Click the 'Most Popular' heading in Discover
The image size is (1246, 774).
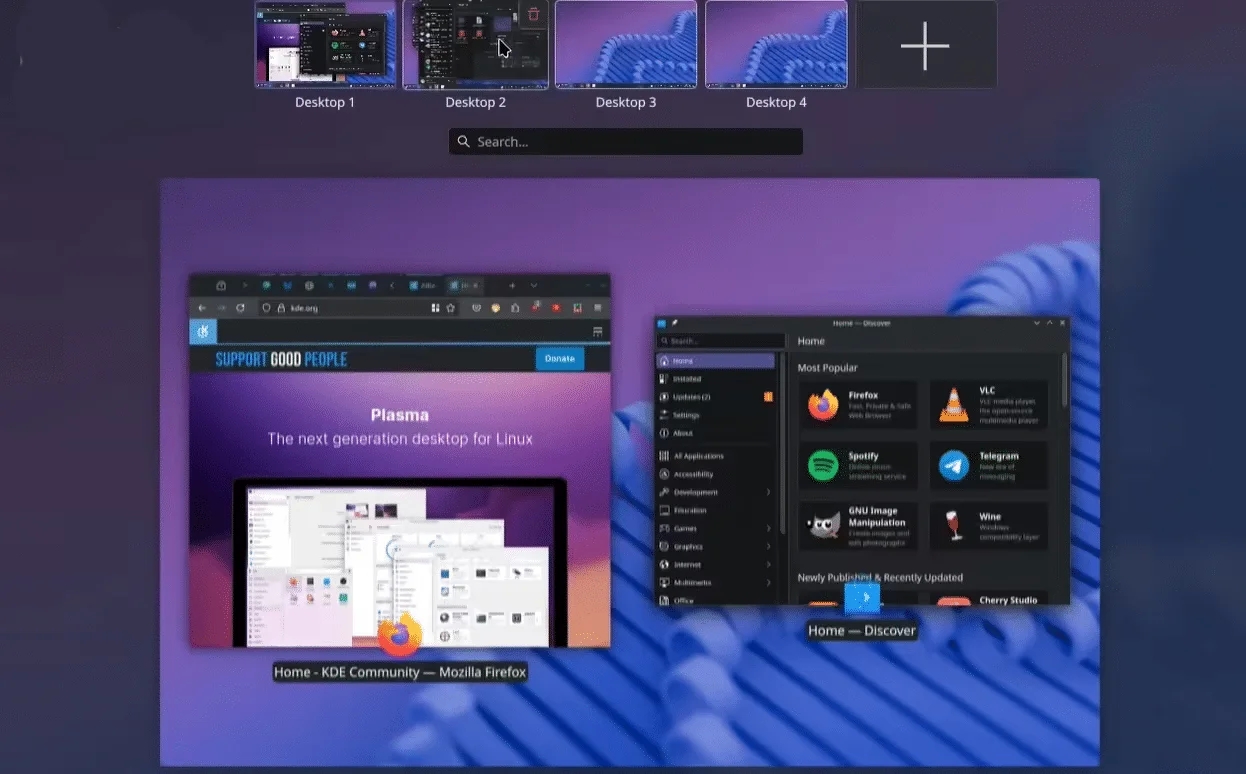click(x=828, y=368)
